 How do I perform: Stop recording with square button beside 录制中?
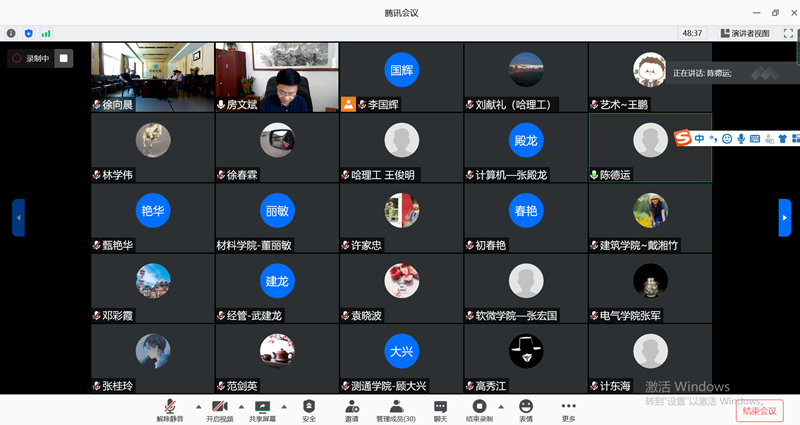[63, 58]
